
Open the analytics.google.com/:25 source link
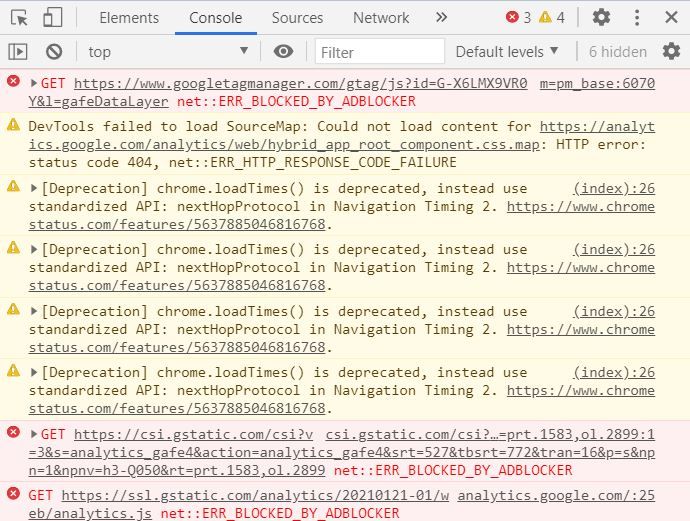(556, 495)
